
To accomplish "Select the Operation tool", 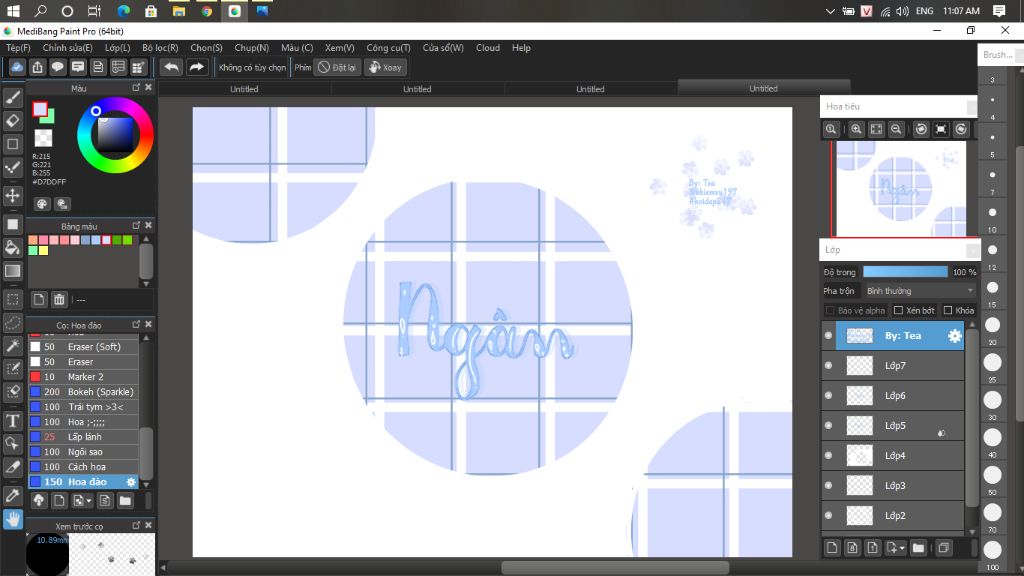I will [x=12, y=443].
